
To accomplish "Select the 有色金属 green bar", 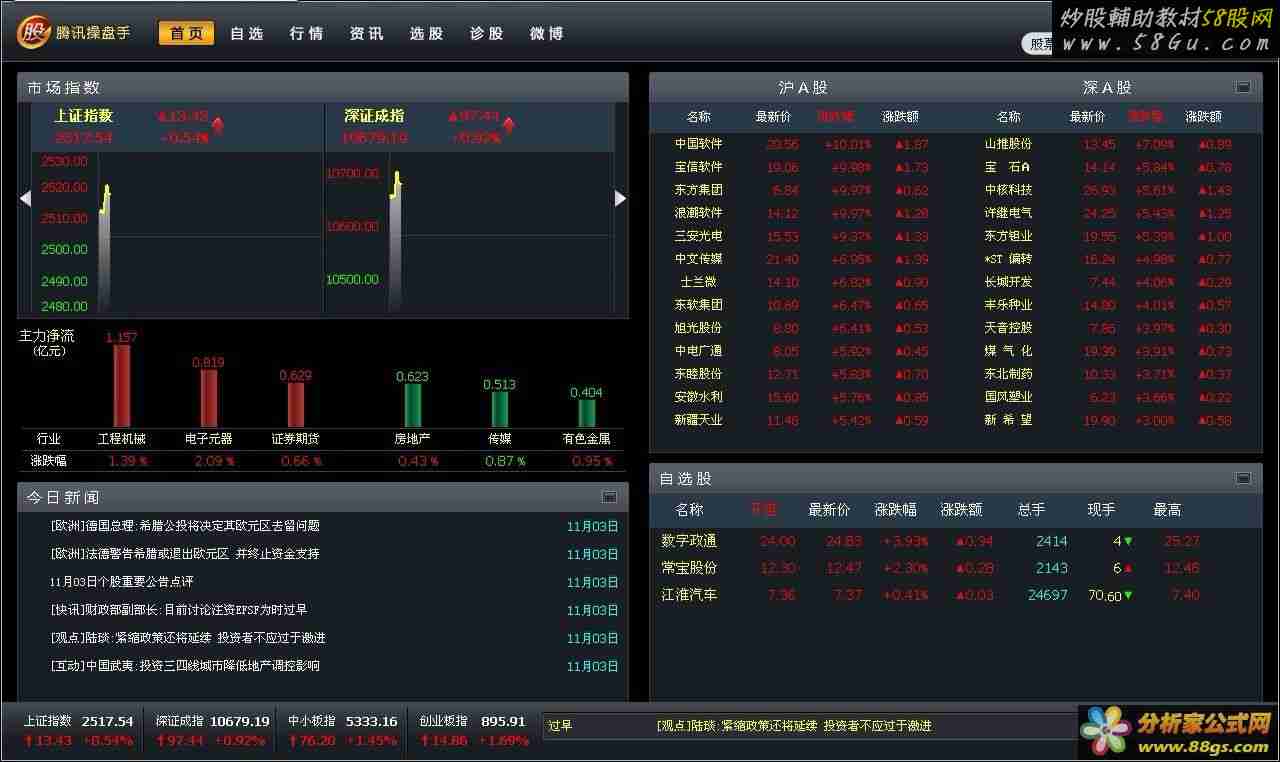I will (x=587, y=413).
